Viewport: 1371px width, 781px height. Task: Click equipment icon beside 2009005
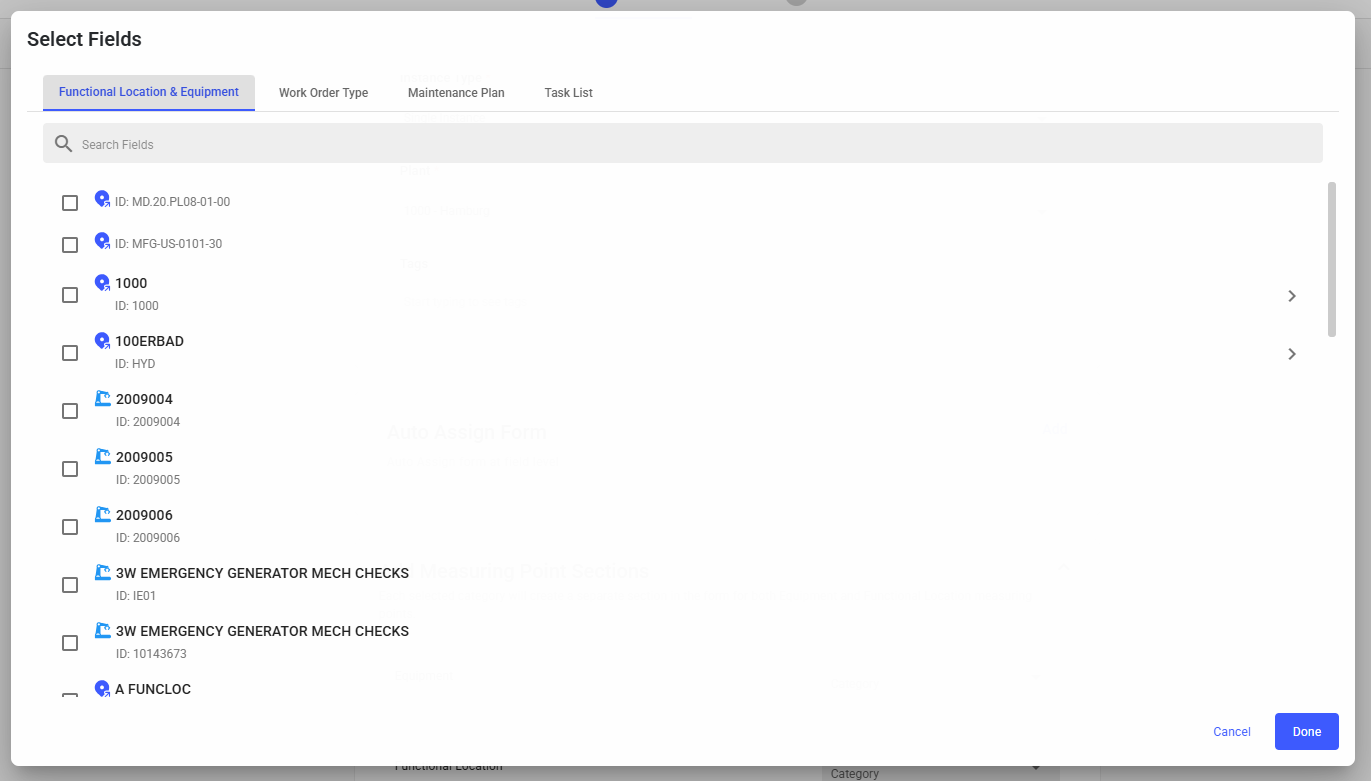(102, 457)
